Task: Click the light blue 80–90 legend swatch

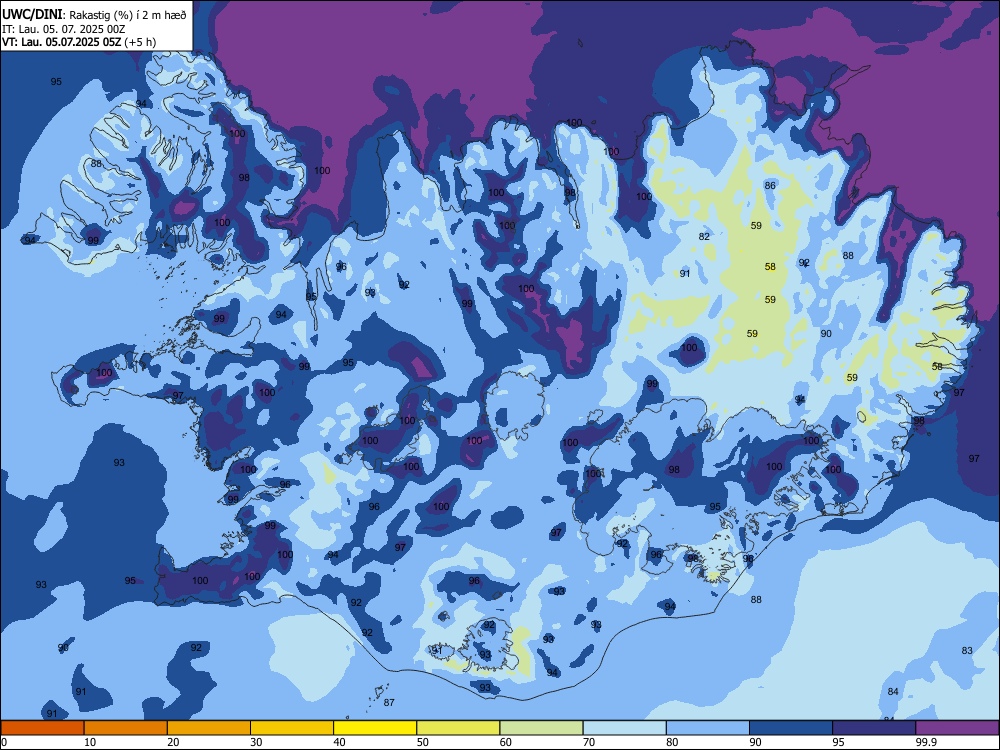Action: [708, 728]
